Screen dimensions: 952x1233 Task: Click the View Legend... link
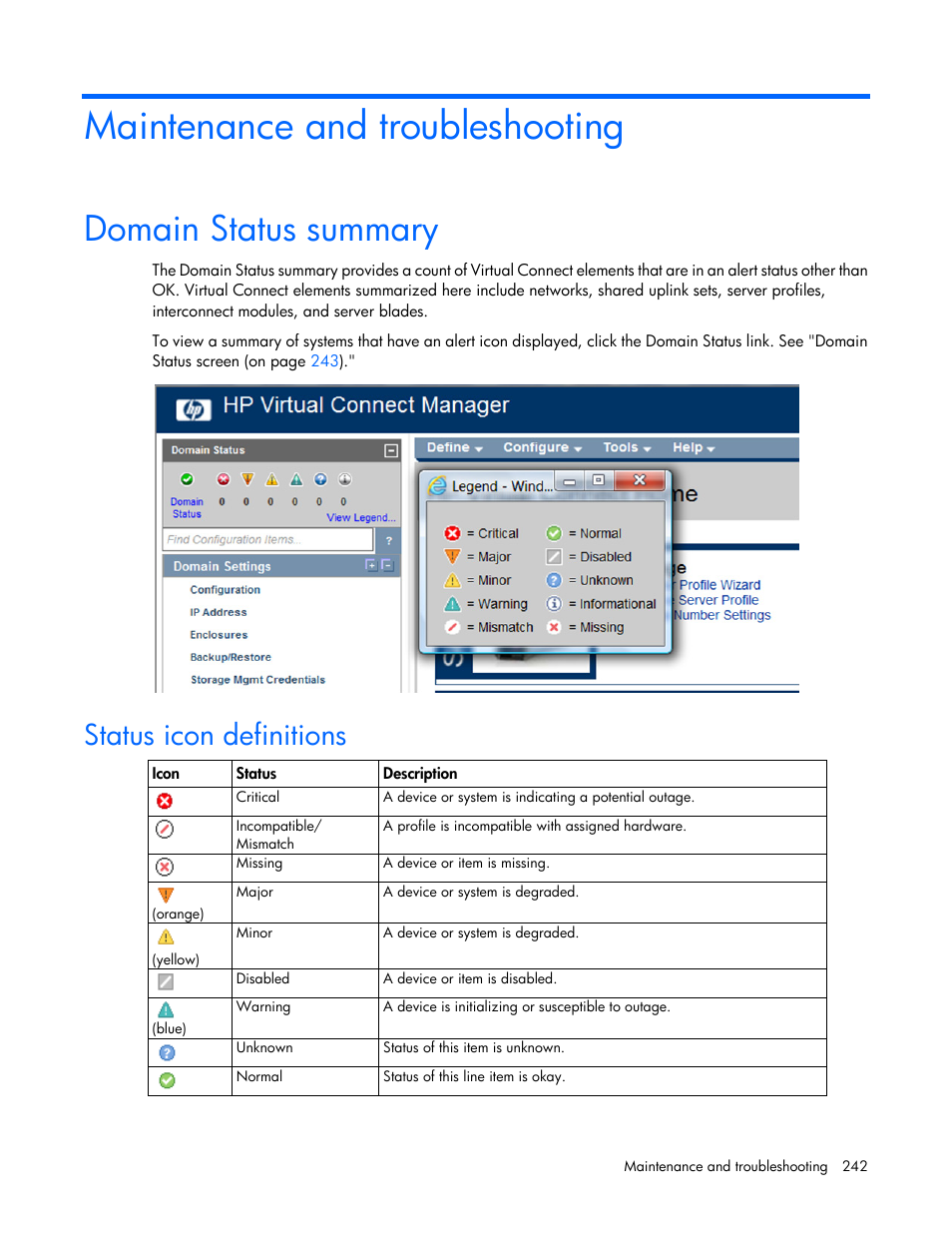tap(361, 517)
